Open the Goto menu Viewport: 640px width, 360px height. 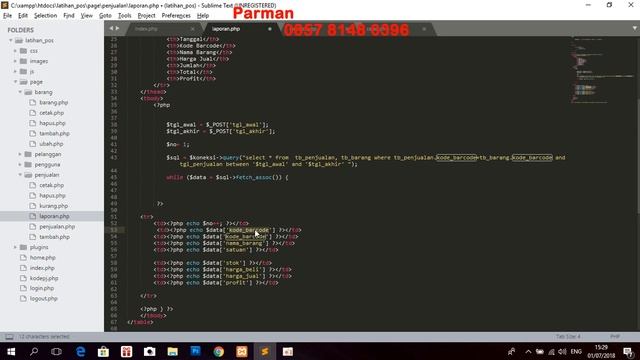105,16
